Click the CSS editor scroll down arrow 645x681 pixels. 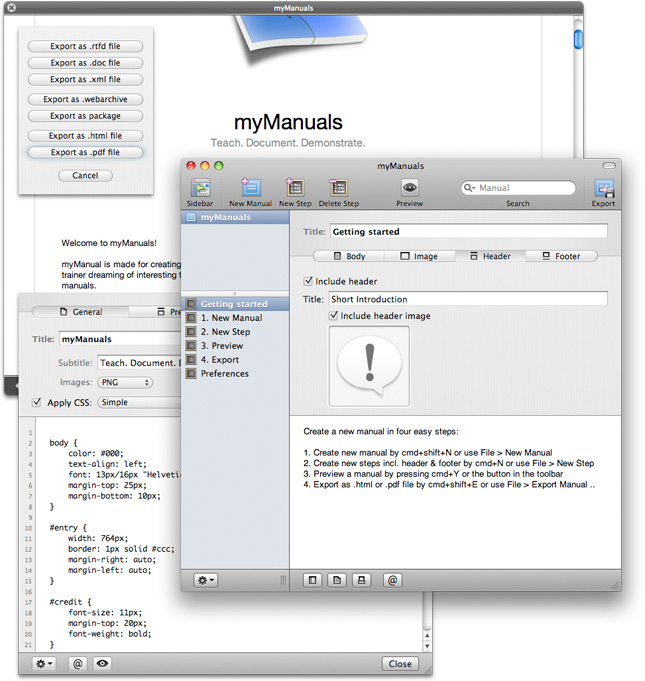coord(427,646)
